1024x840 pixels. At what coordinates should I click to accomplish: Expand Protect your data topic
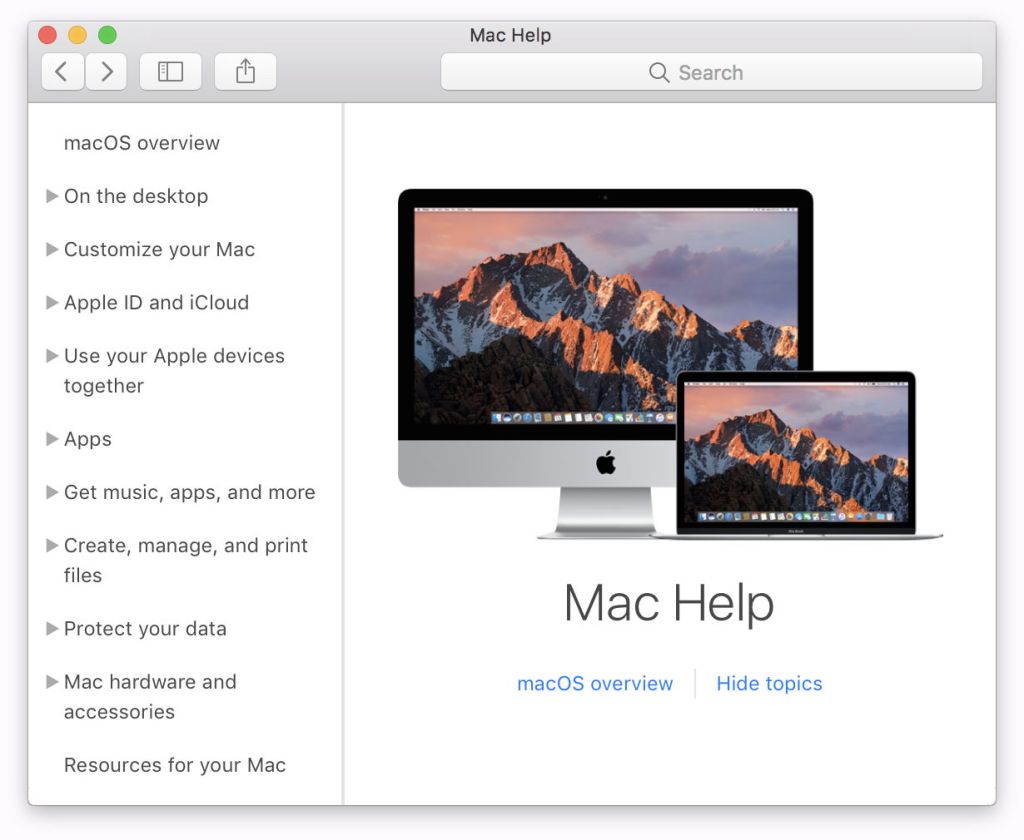click(52, 628)
